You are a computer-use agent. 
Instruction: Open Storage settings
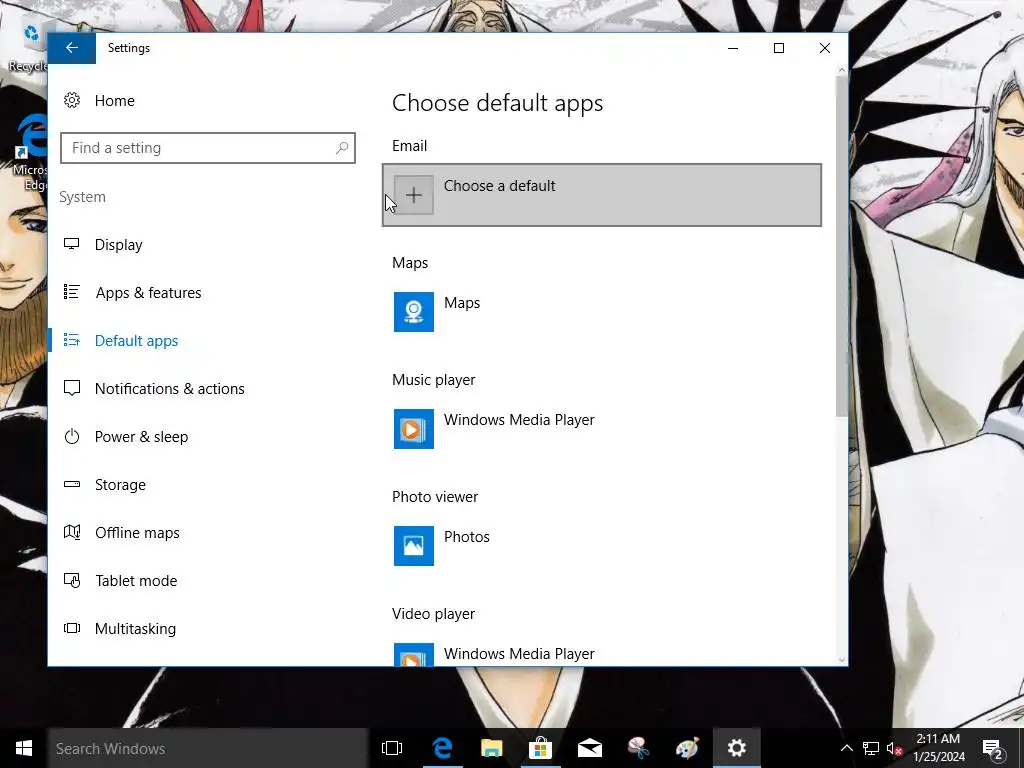pyautogui.click(x=120, y=485)
